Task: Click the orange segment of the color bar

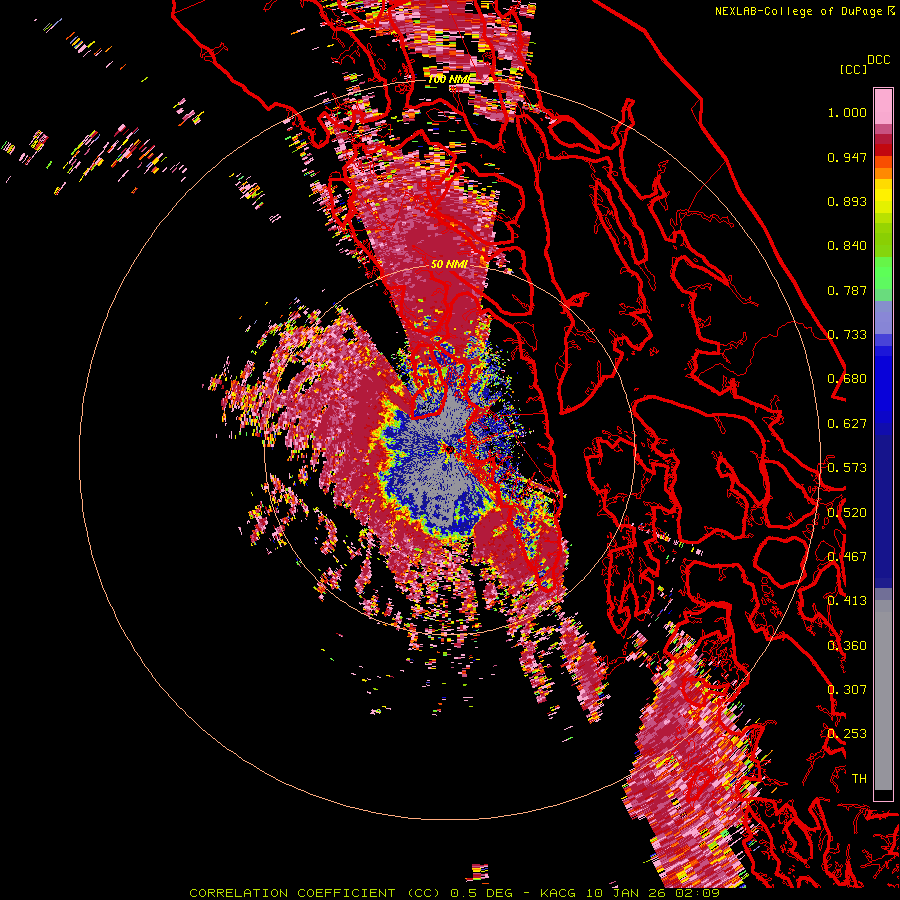Action: tap(883, 172)
